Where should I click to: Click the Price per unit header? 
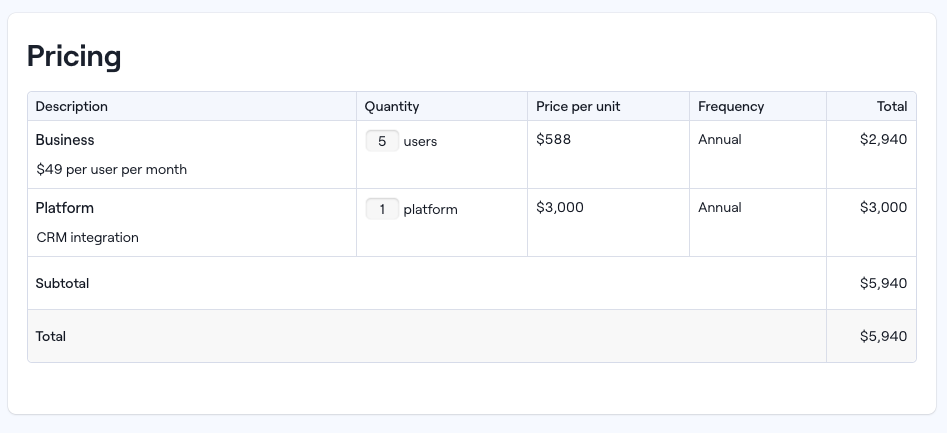(578, 106)
